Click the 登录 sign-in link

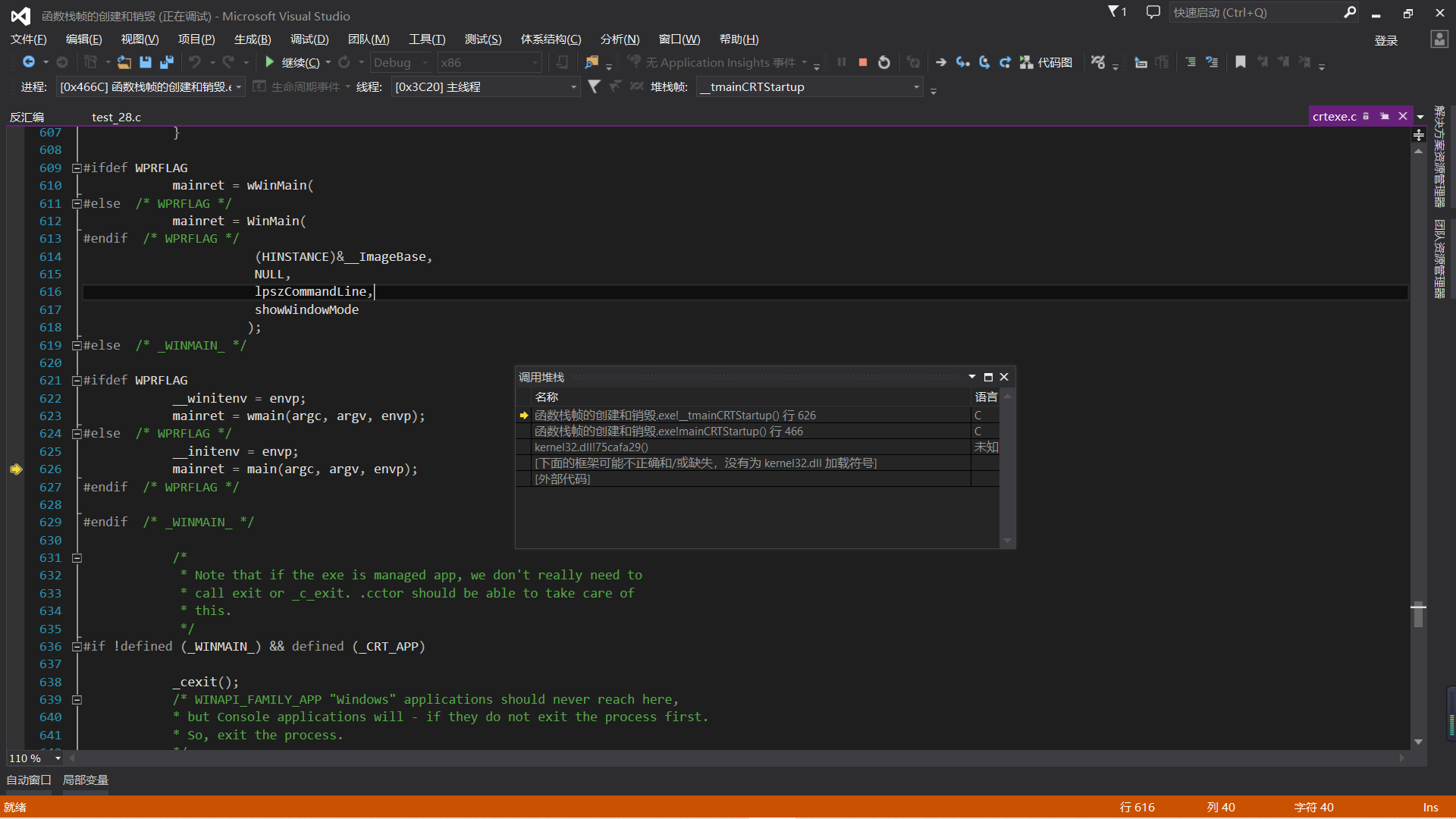tap(1385, 40)
